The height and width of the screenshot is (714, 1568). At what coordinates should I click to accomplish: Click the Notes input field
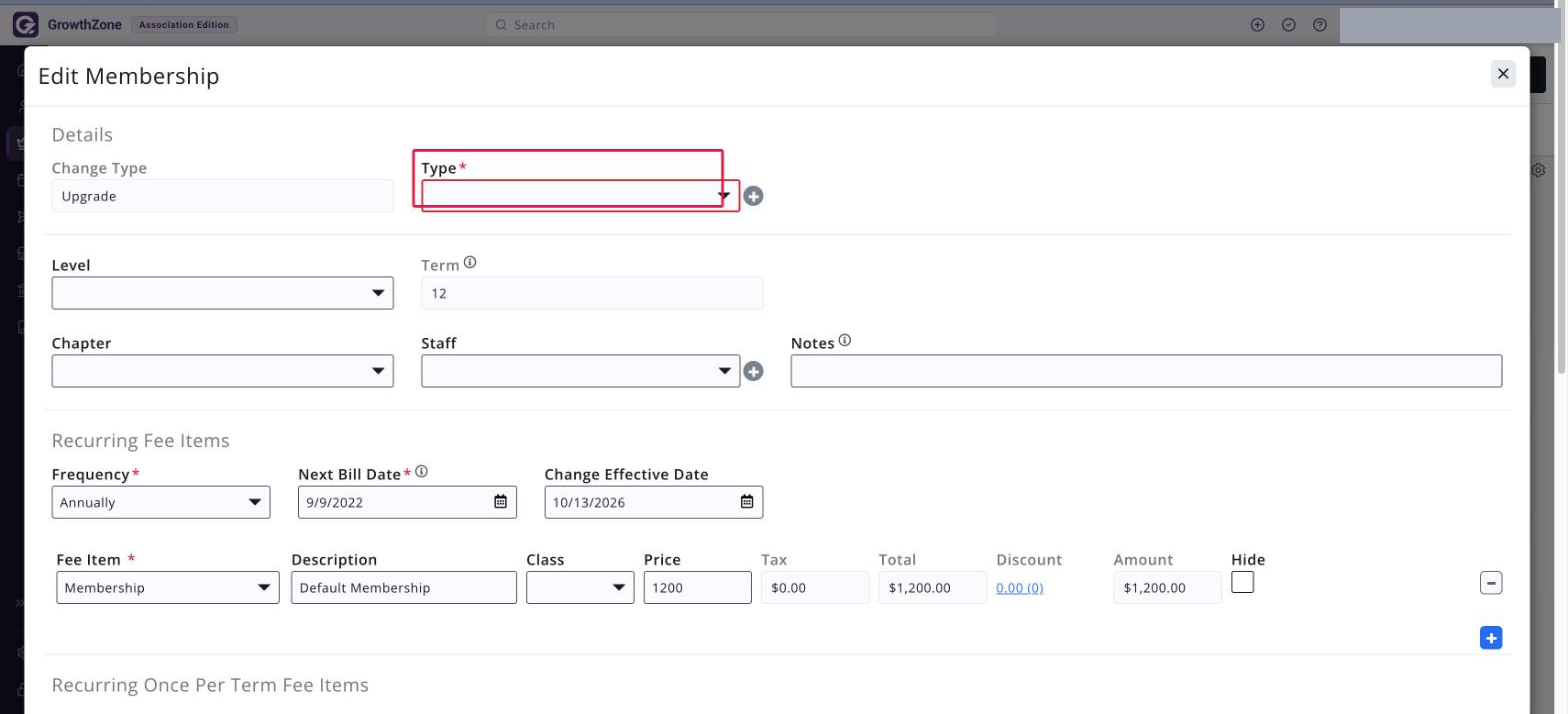coord(1146,371)
